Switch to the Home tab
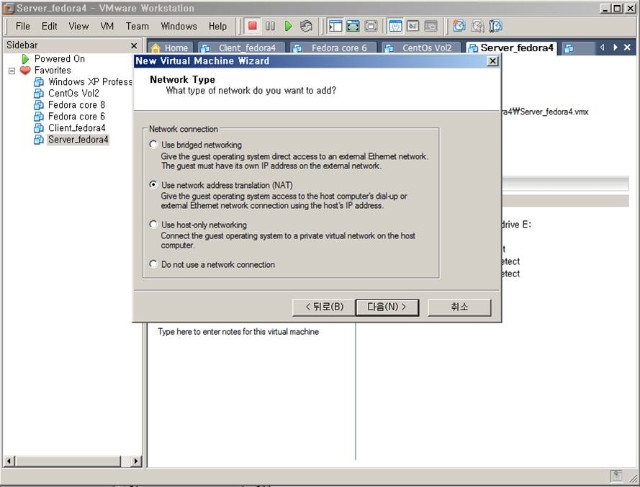 pyautogui.click(x=170, y=48)
